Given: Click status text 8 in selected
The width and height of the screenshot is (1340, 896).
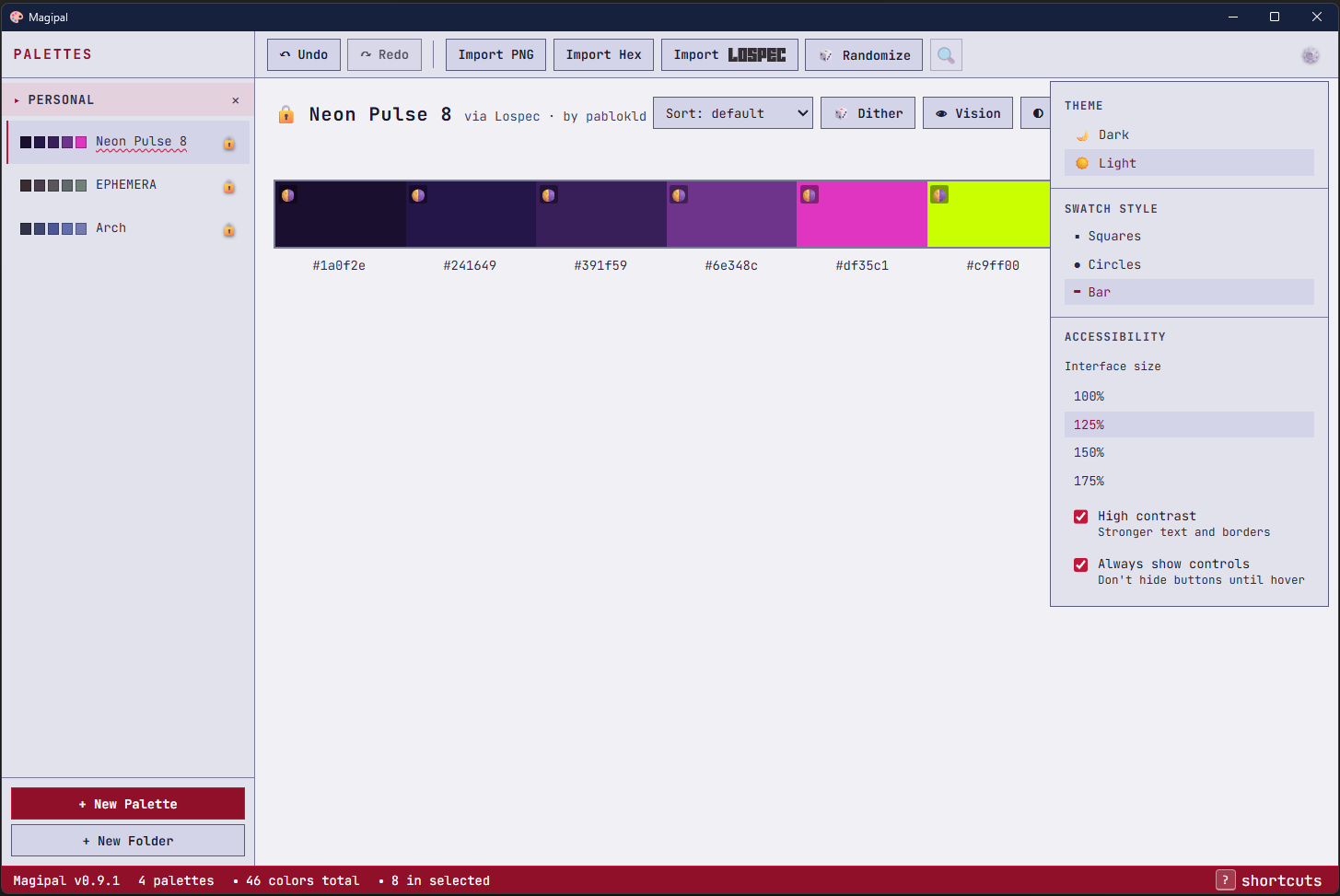Looking at the screenshot, I should coord(440,880).
